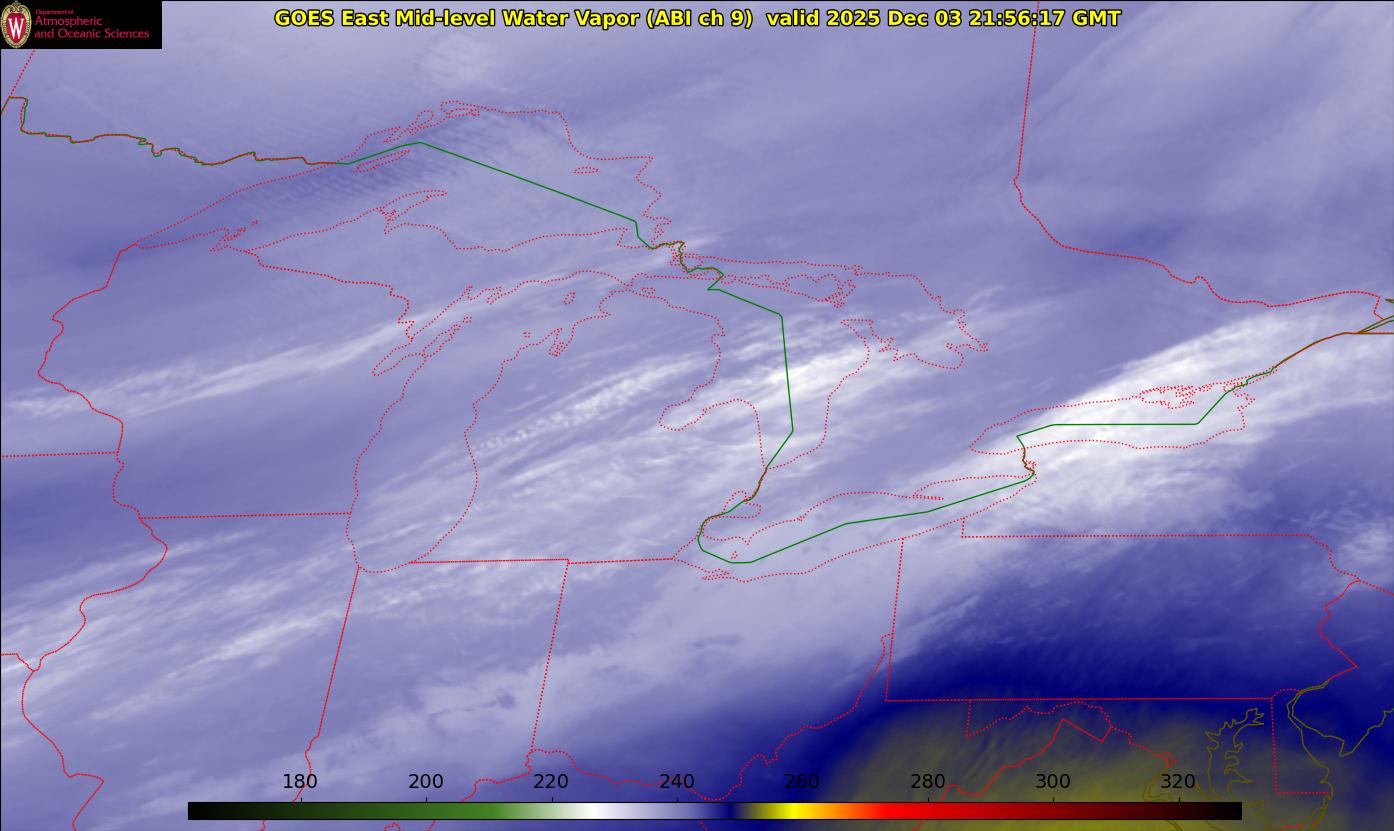Click the 320 tick label on colorbar
Viewport: 1394px width, 831px height.
tap(1178, 781)
